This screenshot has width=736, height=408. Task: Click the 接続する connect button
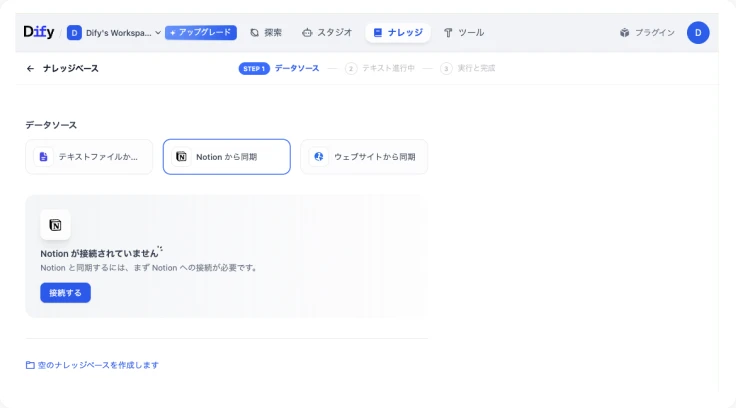(x=65, y=293)
